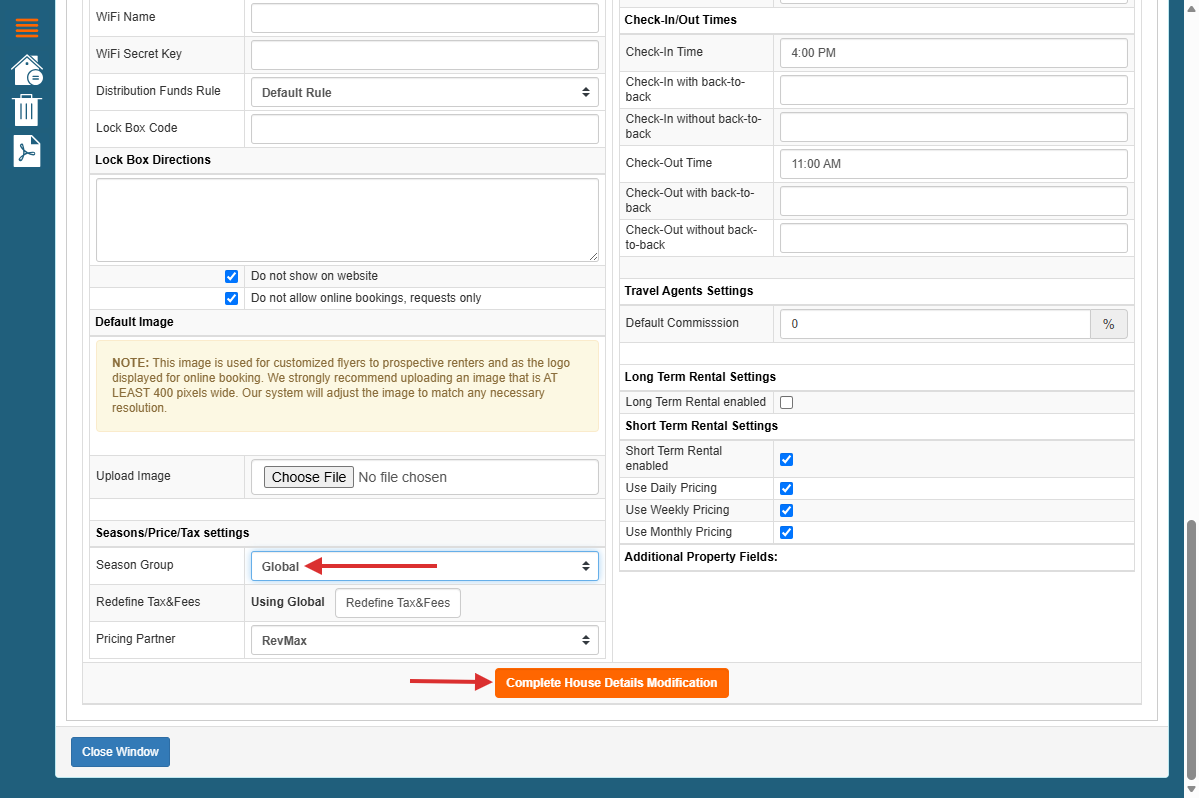Click the Additional Property Fields heading

tap(700, 557)
